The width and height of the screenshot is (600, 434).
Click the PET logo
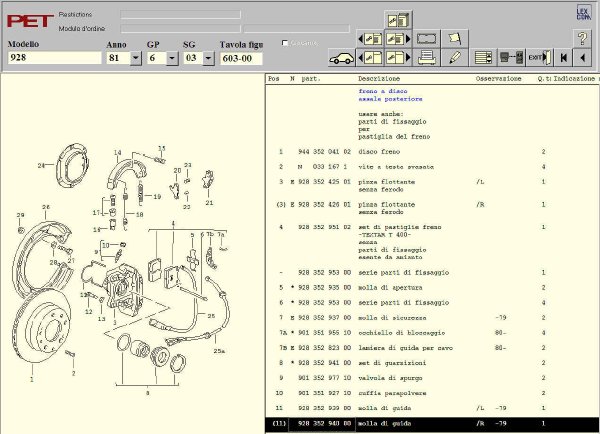pyautogui.click(x=30, y=21)
